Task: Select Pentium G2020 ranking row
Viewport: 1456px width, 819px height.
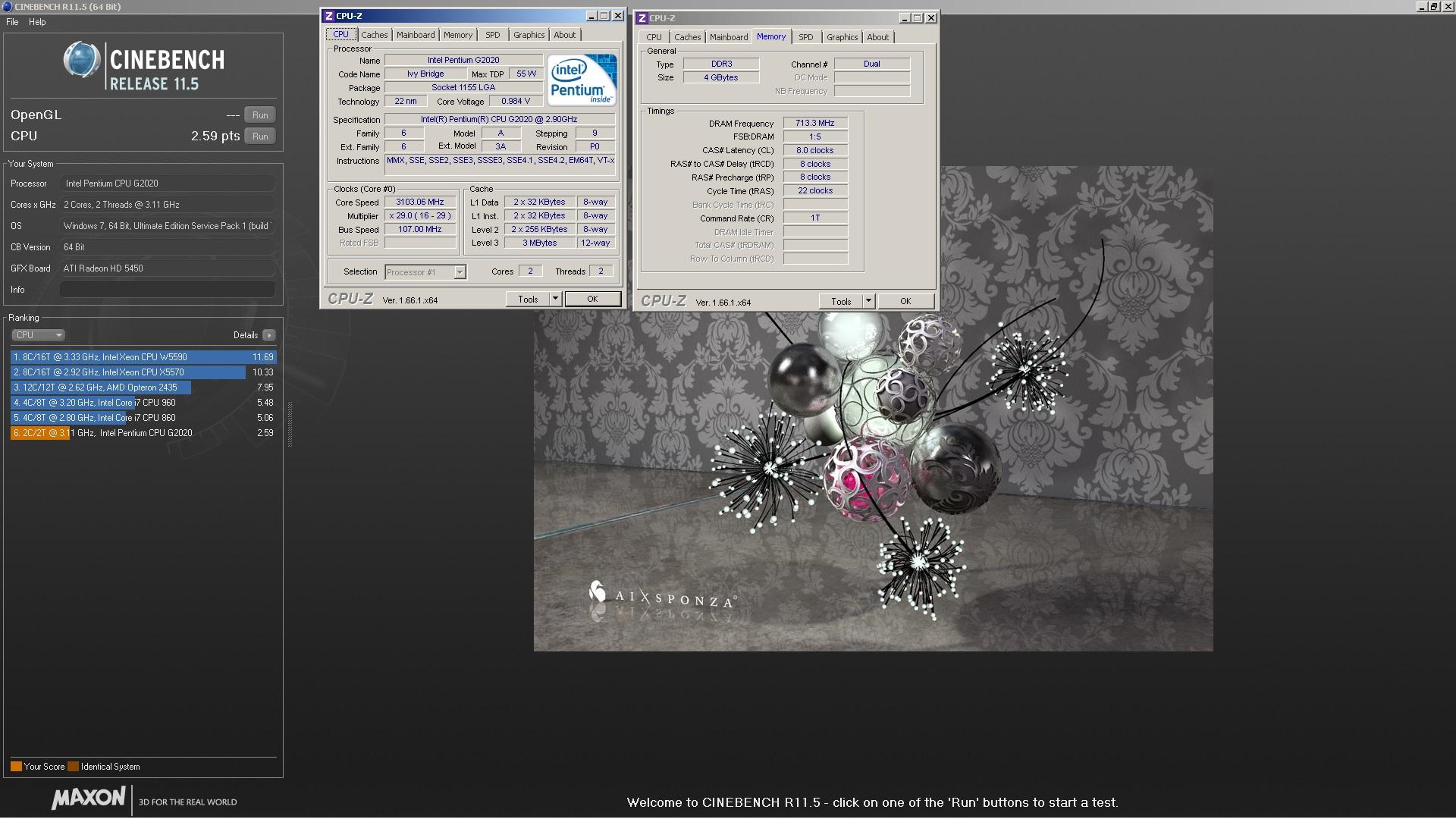Action: tap(143, 433)
